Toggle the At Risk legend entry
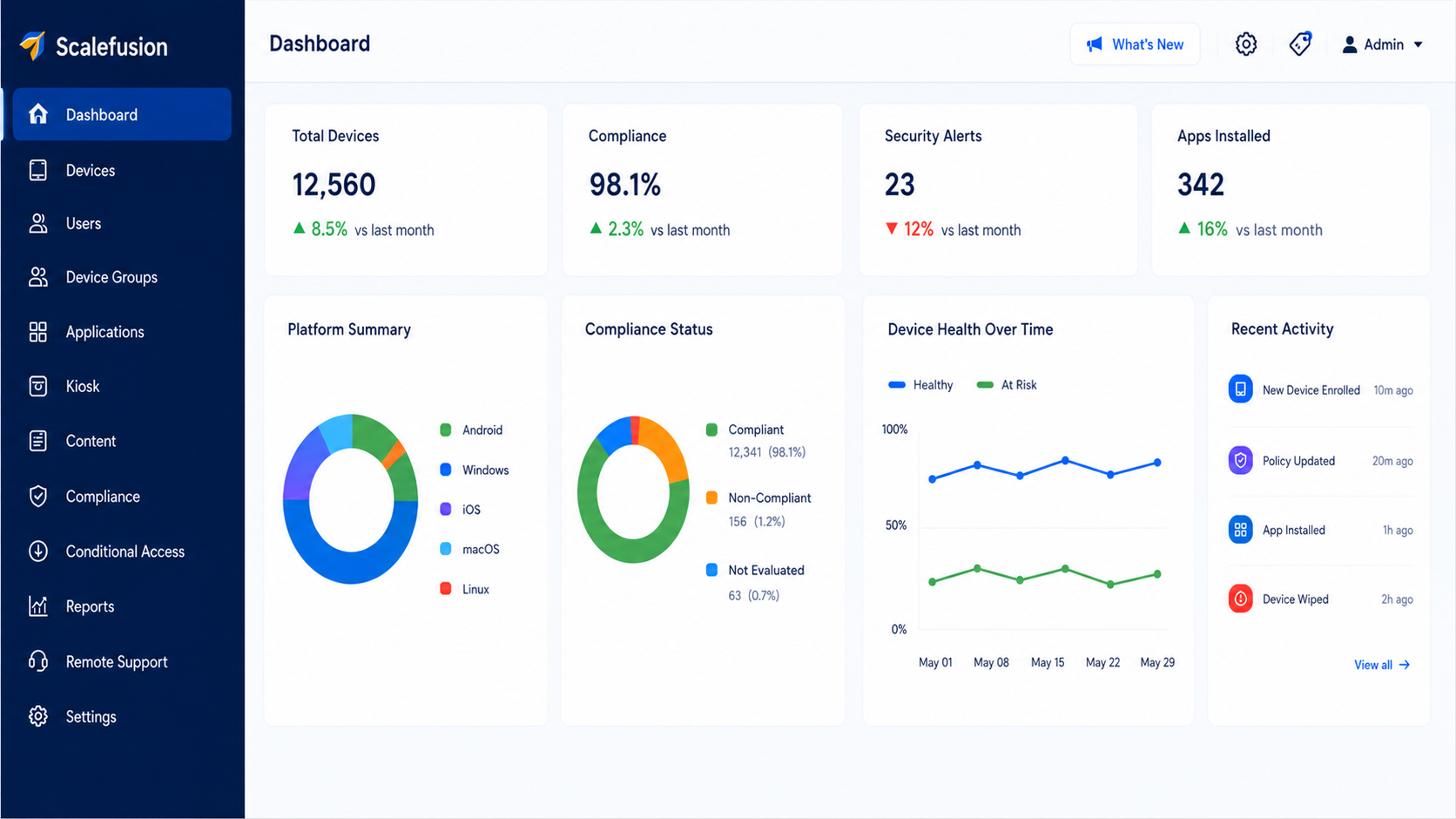The image size is (1456, 819). 1007,385
